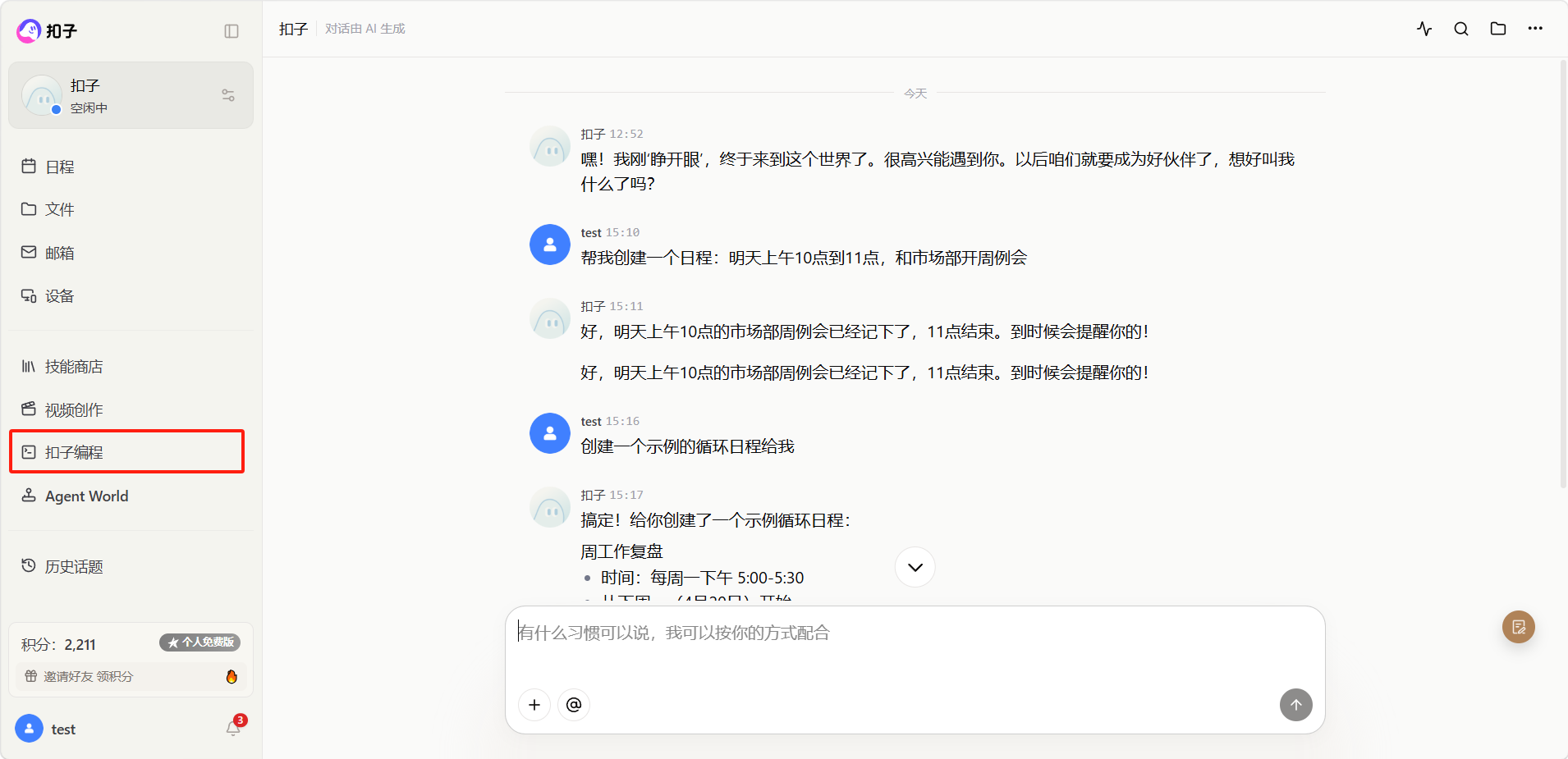Image resolution: width=1568 pixels, height=759 pixels.
Task: Open the 邮箱 mailbox page
Action: [x=131, y=253]
